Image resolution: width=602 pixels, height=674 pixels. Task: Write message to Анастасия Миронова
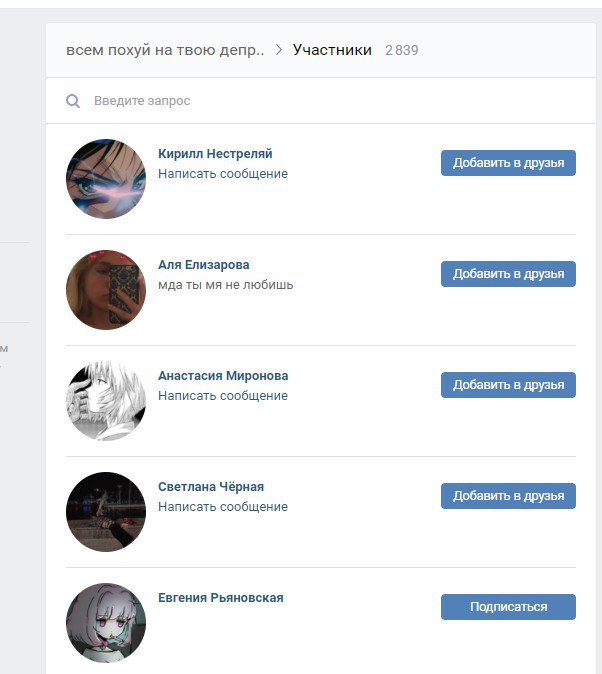pos(223,395)
